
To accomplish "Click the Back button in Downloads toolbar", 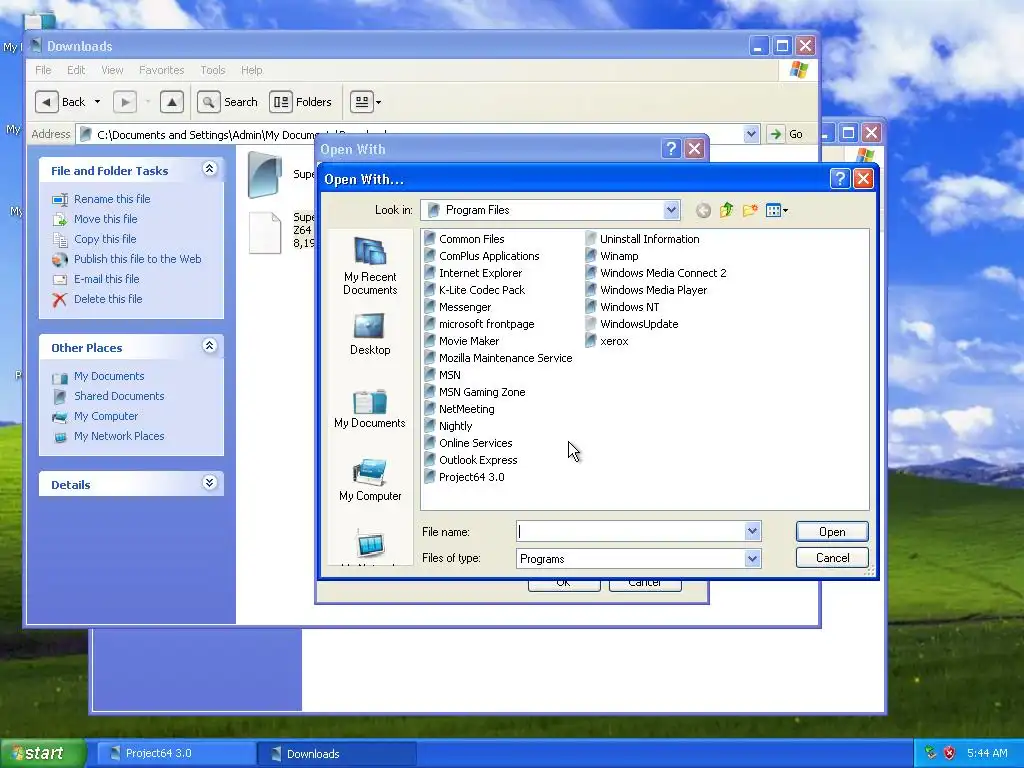I will click(61, 102).
